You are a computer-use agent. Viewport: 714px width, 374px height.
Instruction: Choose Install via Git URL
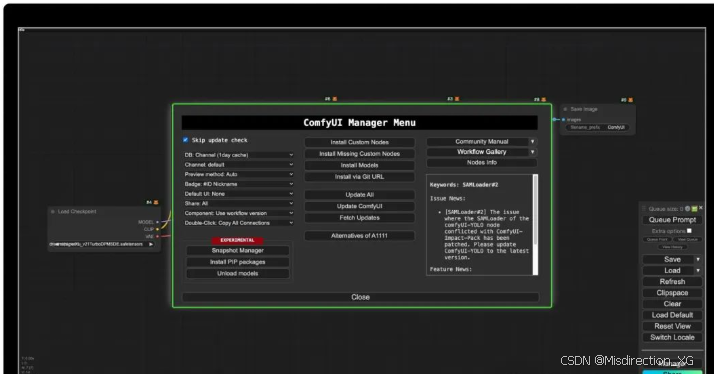point(359,177)
